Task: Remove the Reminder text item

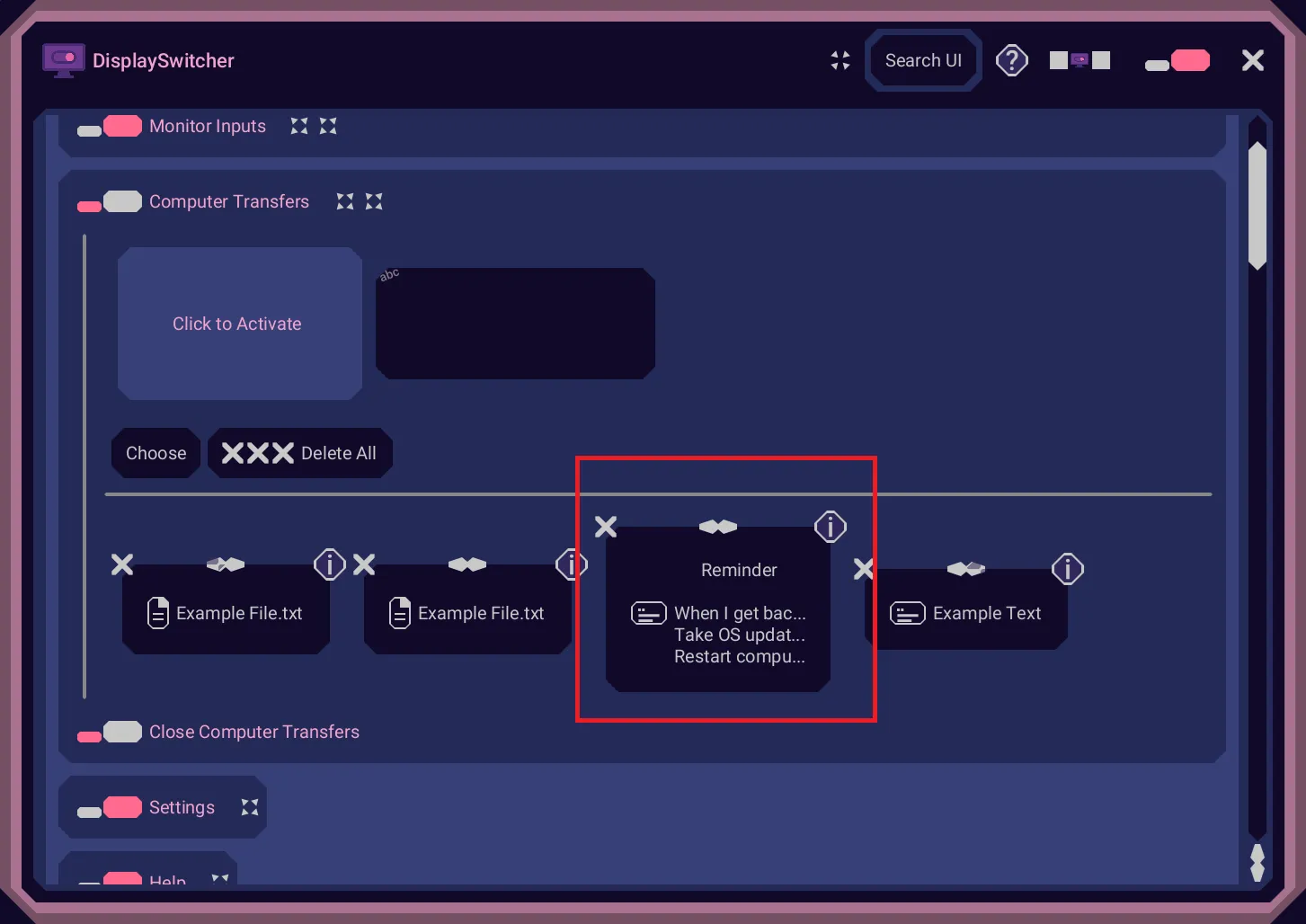Action: click(x=606, y=527)
